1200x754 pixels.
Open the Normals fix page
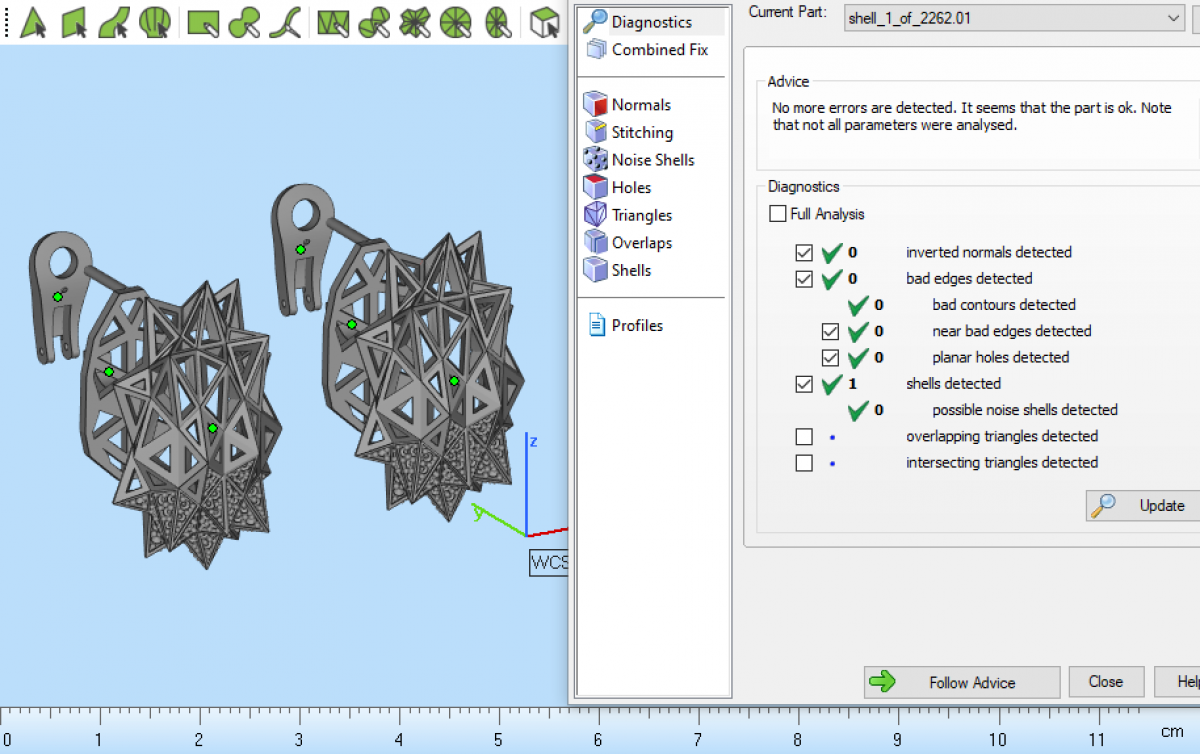click(640, 105)
